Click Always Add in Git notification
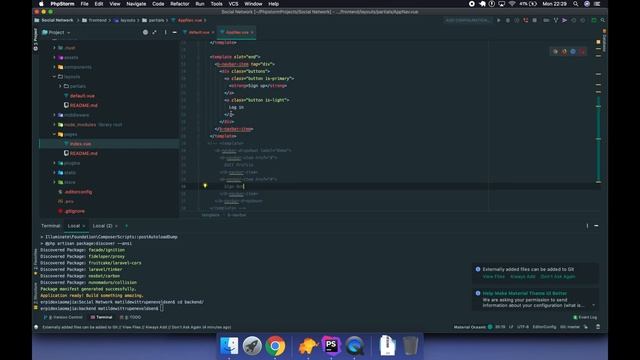 coord(522,276)
